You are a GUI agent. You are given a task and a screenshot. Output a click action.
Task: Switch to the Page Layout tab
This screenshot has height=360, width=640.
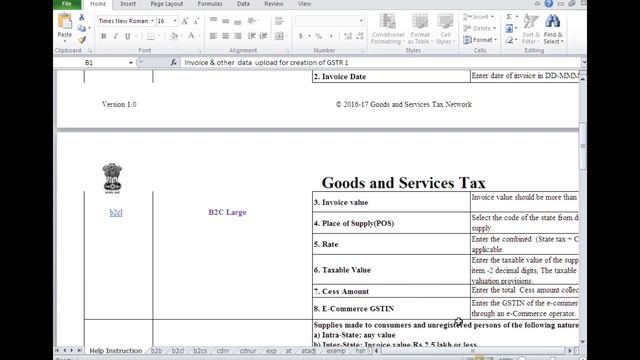click(x=167, y=4)
